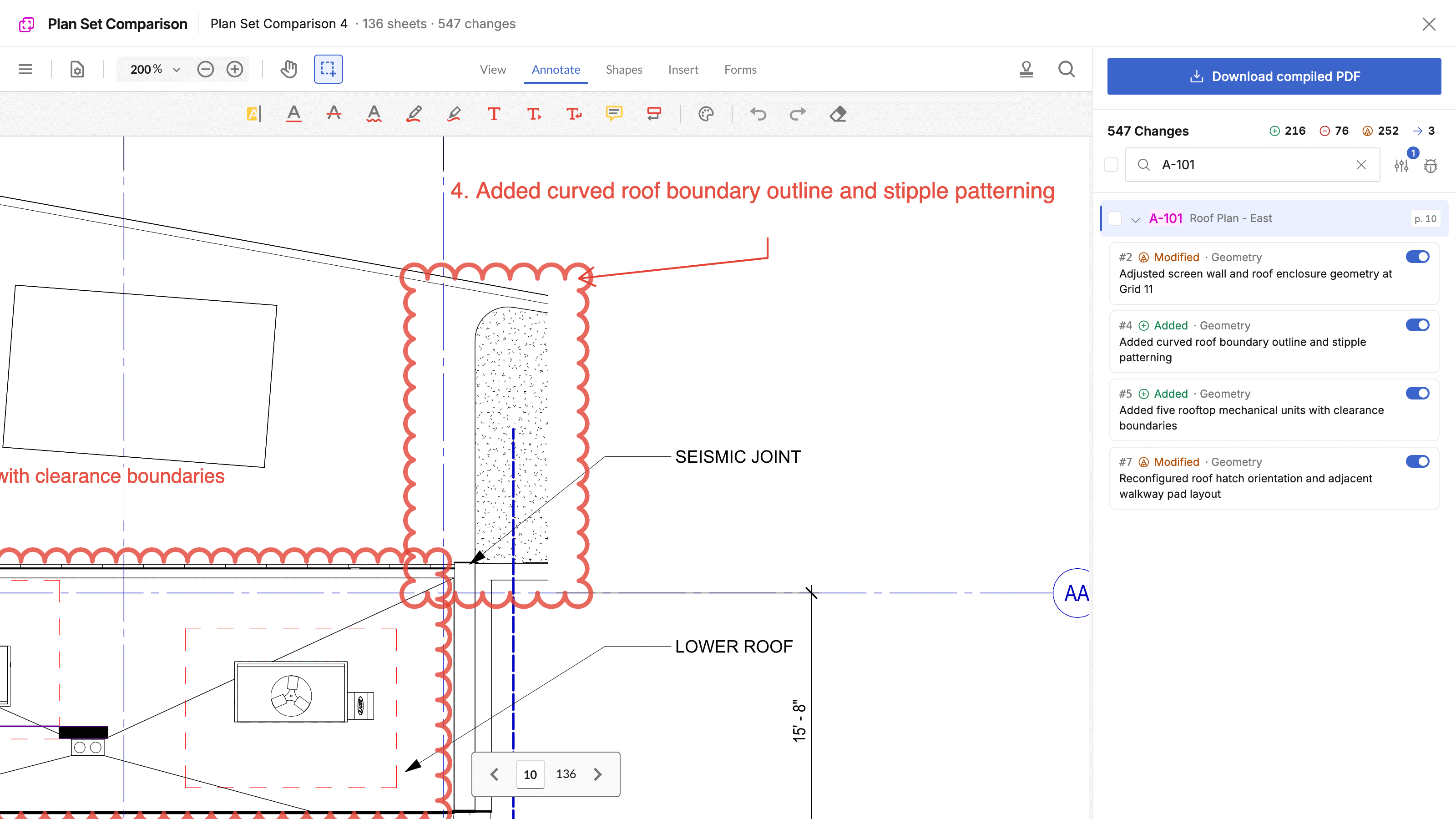This screenshot has width=1456, height=819.
Task: Undo the last annotation
Action: pyautogui.click(x=758, y=114)
